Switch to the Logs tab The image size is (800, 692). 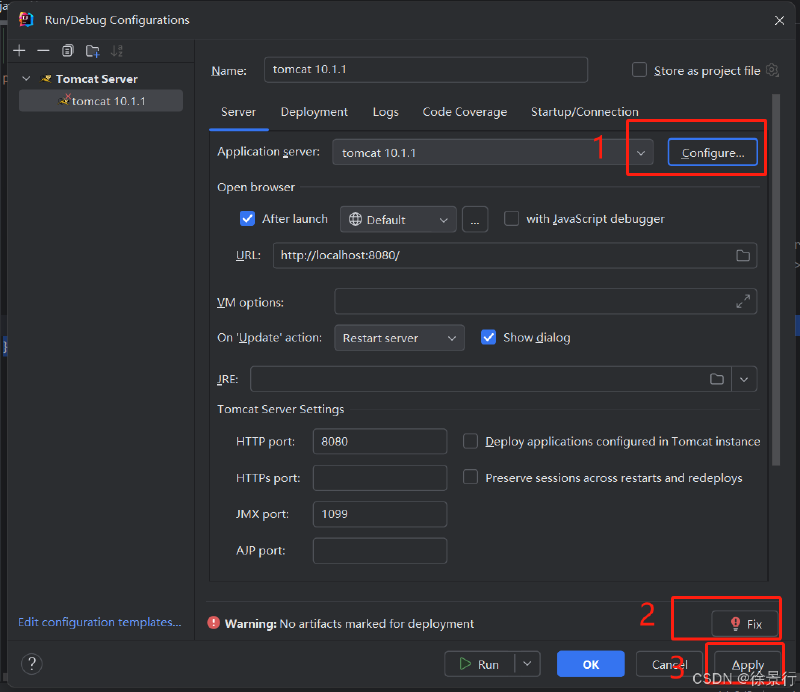[x=385, y=112]
